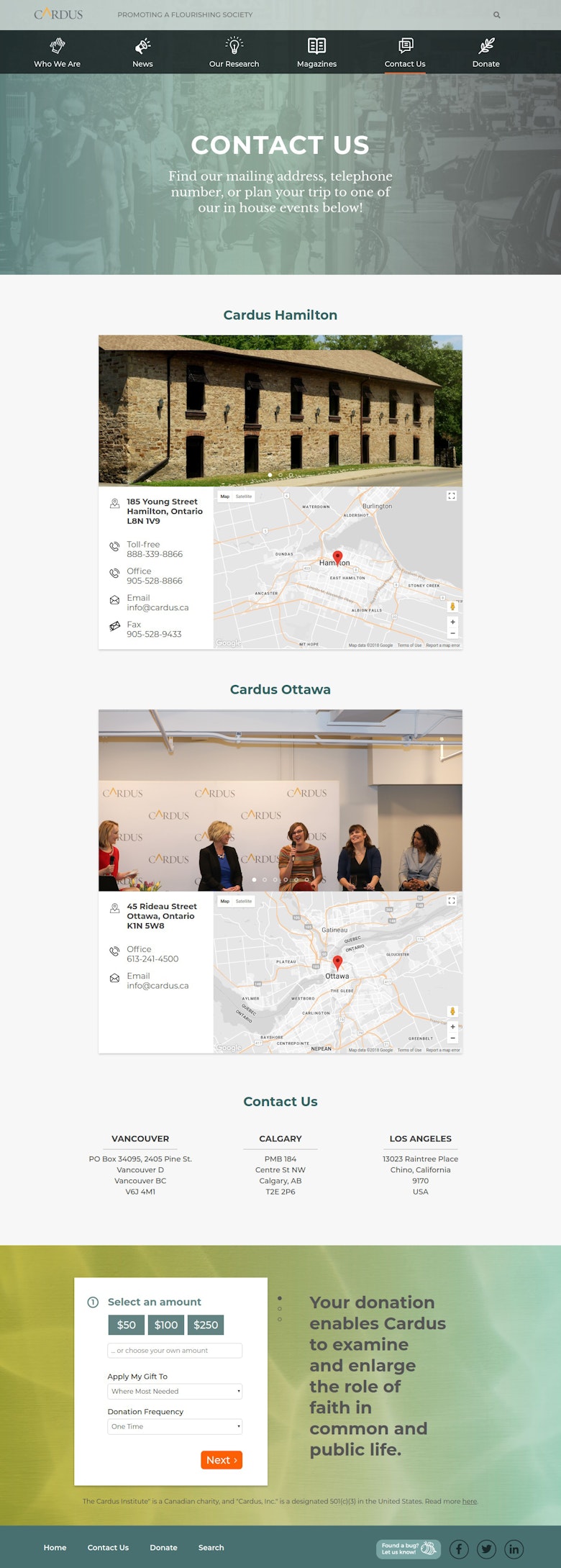
Task: Open the LinkedIn icon in footer
Action: point(514,1549)
